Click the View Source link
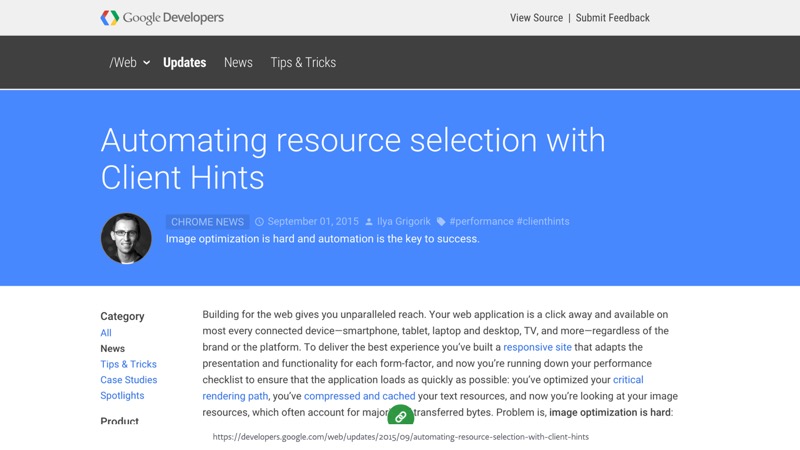Screen dimensions: 800x450 click(x=536, y=18)
